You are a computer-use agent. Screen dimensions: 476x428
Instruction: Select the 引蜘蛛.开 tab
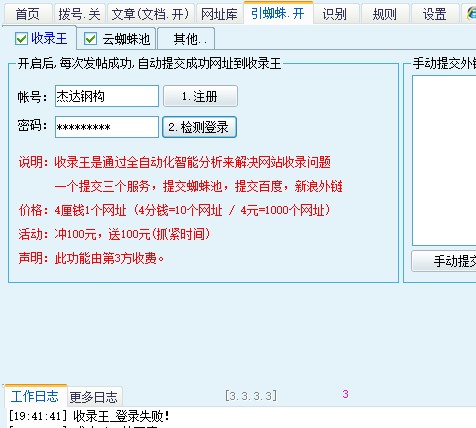[x=278, y=13]
